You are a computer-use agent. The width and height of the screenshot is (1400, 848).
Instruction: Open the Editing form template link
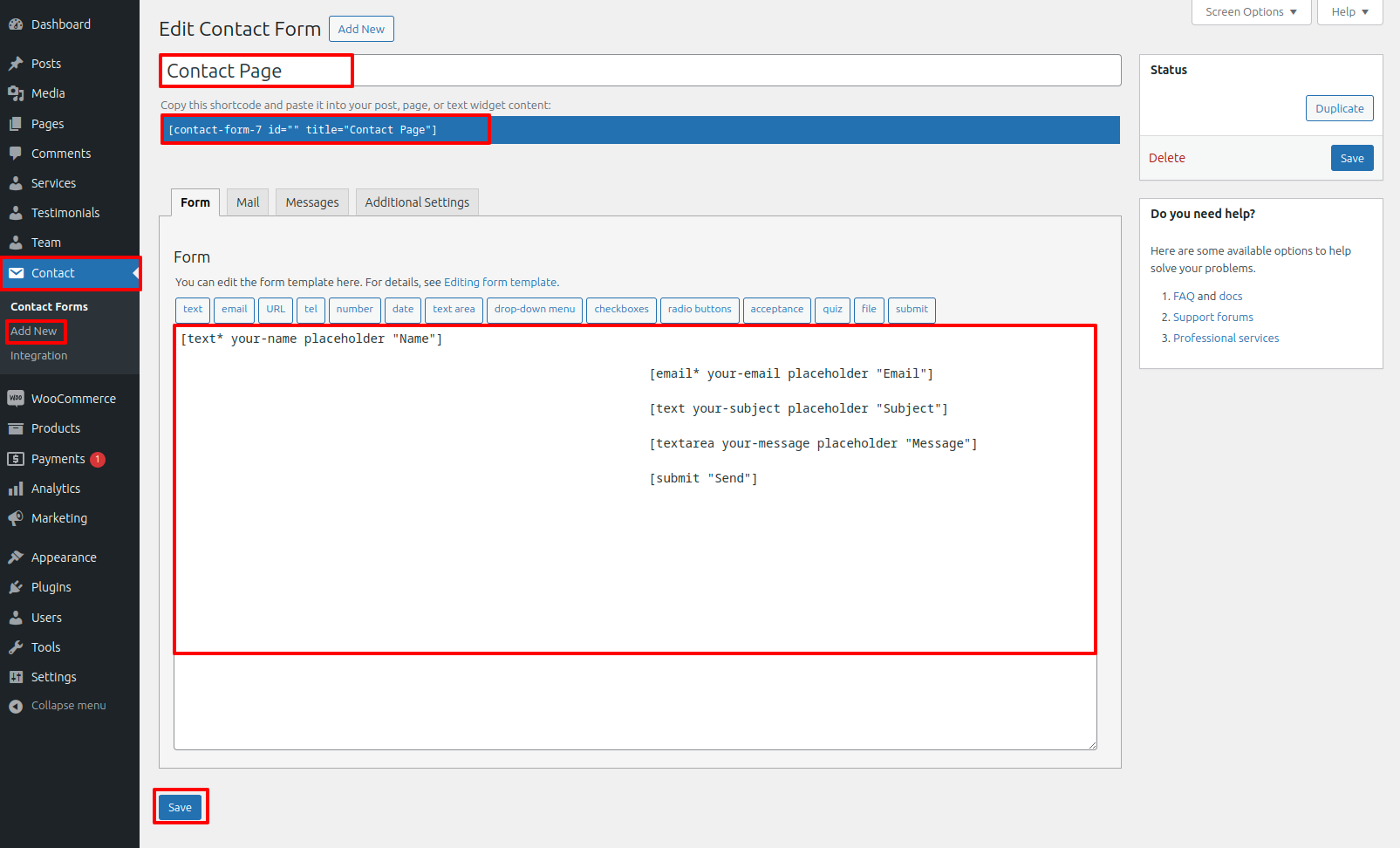500,283
